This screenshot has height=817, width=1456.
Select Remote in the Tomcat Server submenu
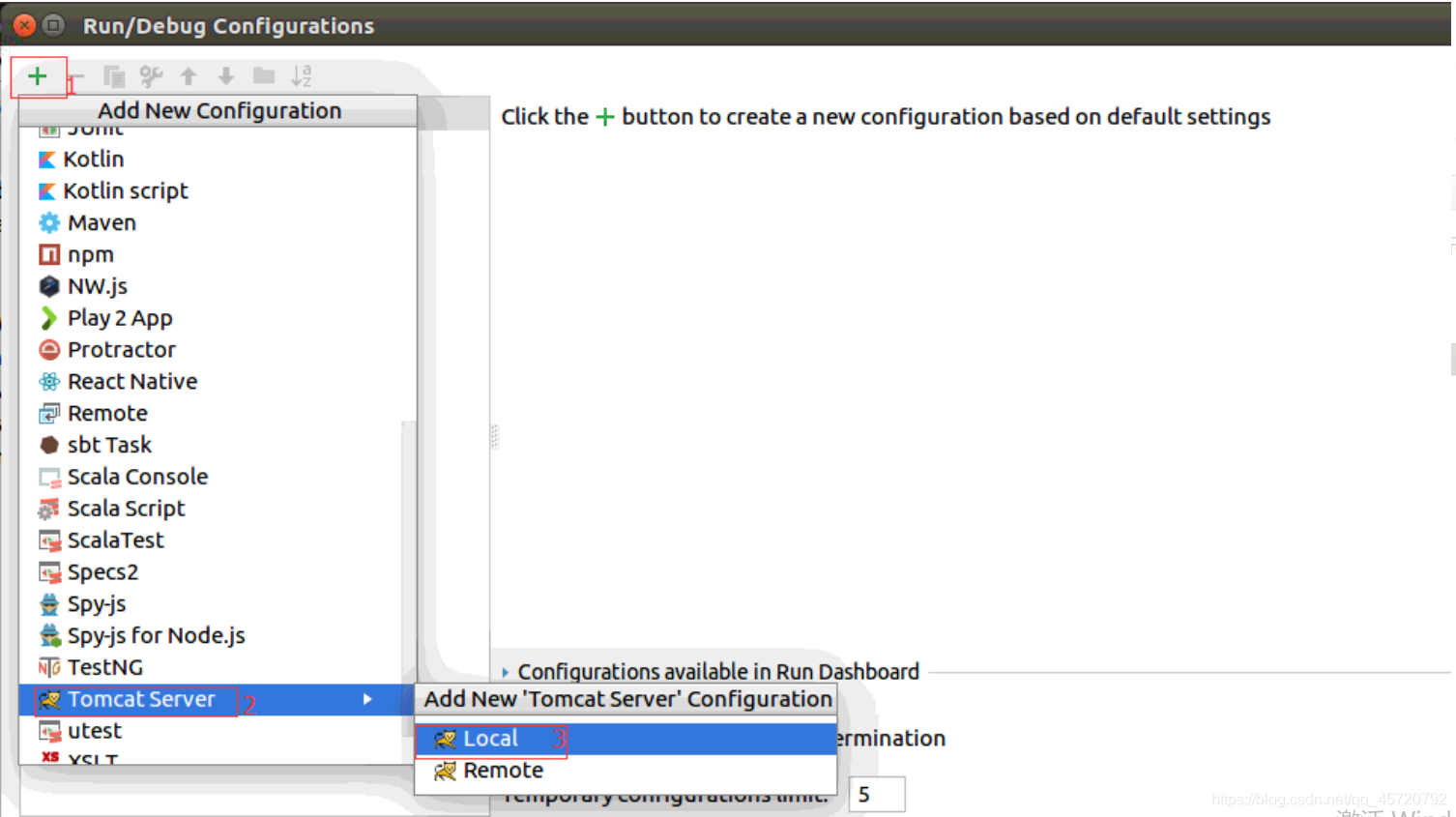click(626, 772)
